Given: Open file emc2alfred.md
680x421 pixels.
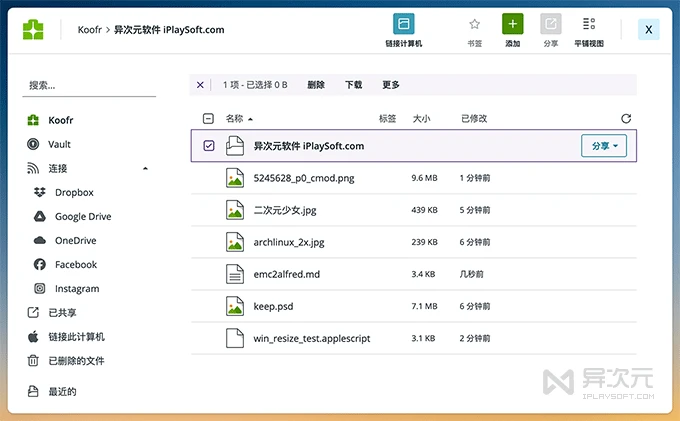Looking at the screenshot, I should click(287, 274).
